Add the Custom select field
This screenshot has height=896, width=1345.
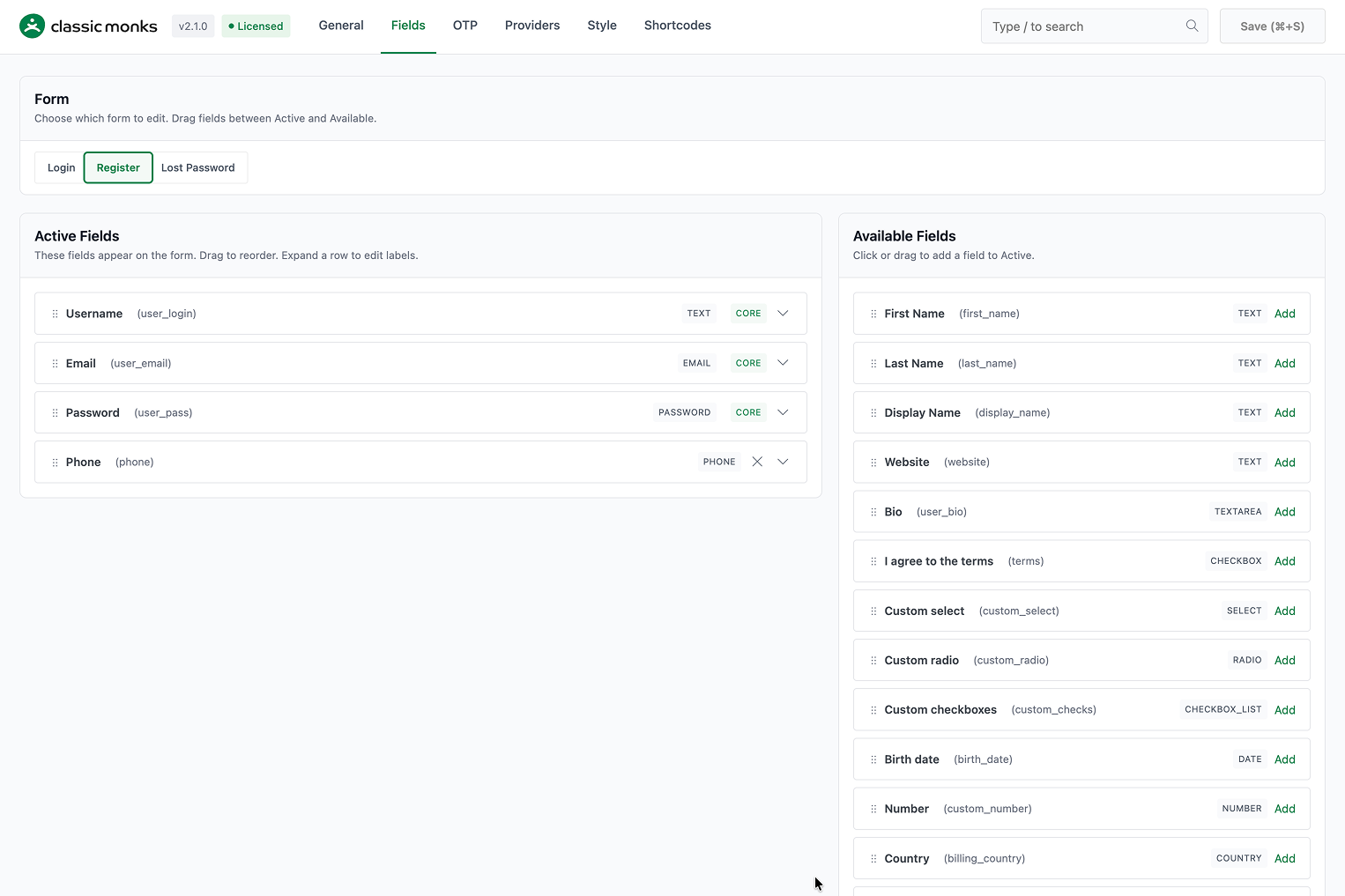tap(1285, 611)
